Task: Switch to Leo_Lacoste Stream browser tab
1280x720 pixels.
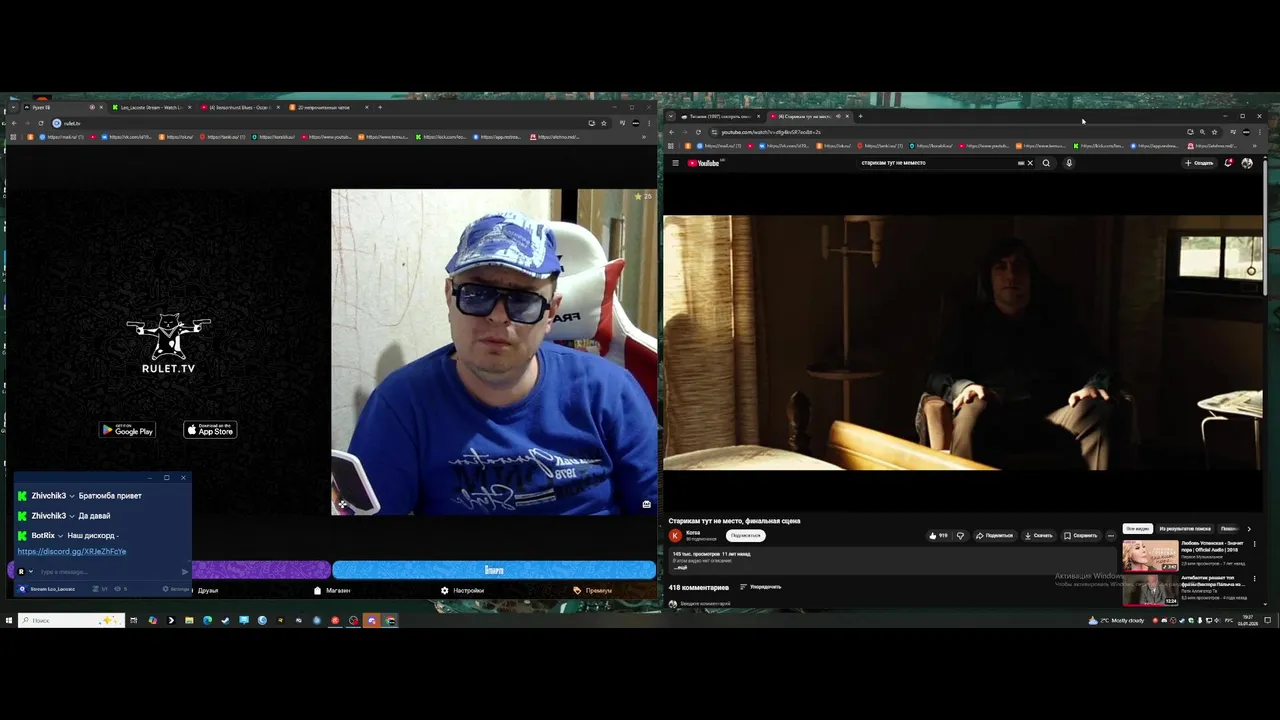Action: (x=150, y=107)
